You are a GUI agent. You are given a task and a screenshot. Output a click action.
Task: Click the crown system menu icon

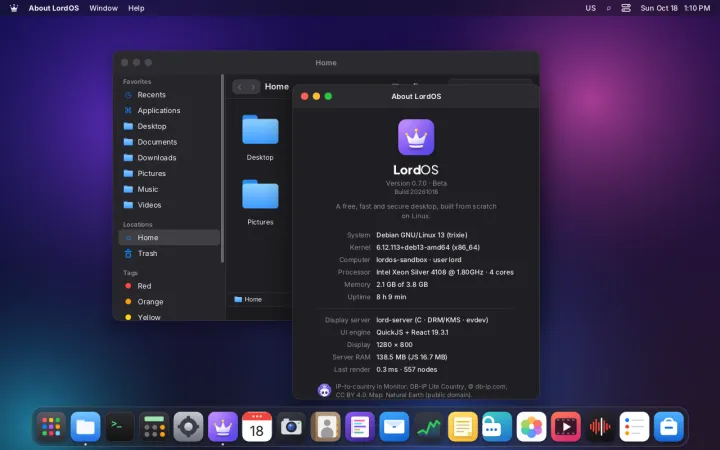pyautogui.click(x=14, y=8)
